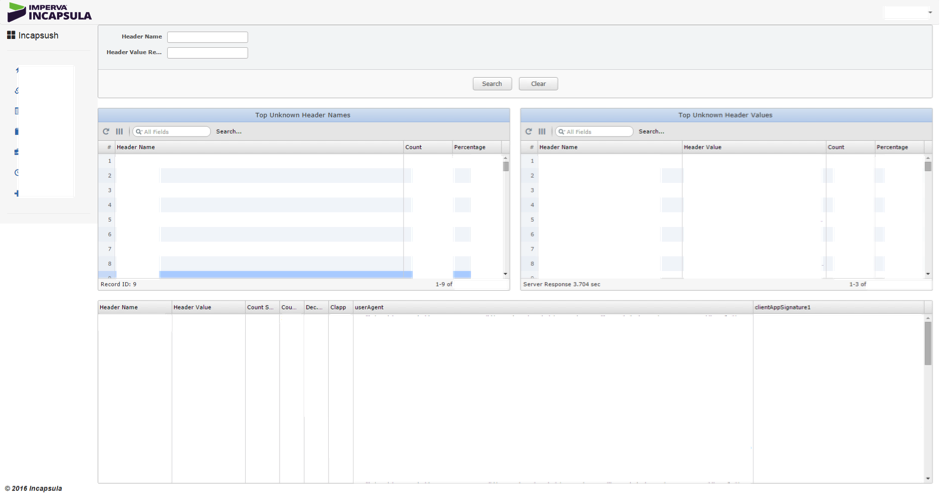Select row 7 in Top Unknown Header Values
This screenshot has height=498, width=940.
[x=722, y=249]
